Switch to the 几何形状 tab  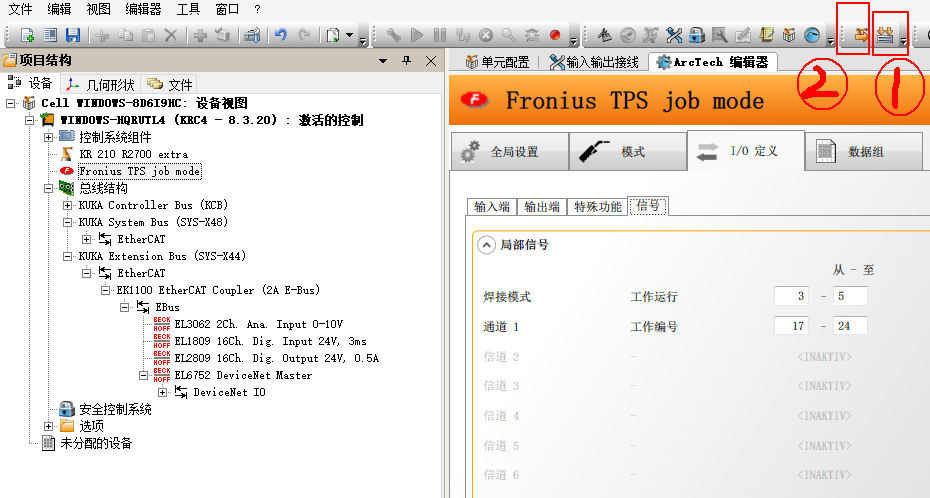click(100, 84)
